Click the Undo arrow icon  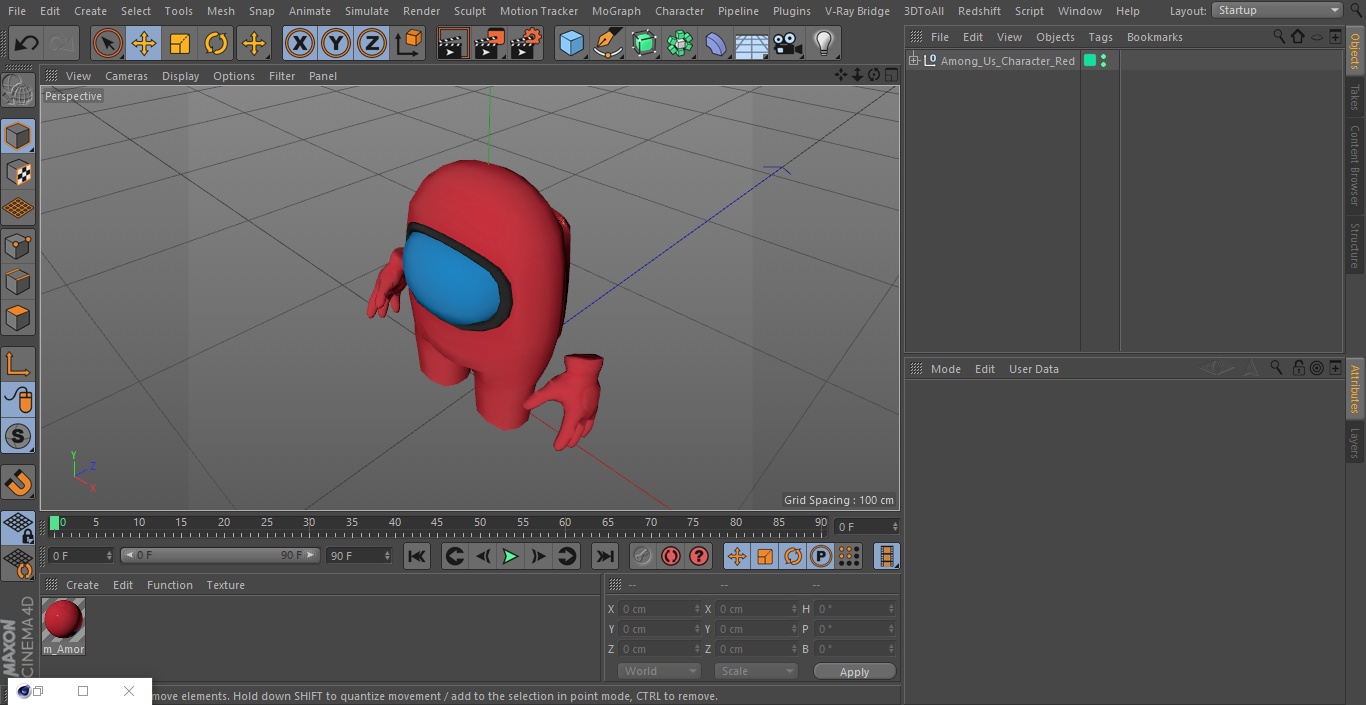[x=27, y=43]
